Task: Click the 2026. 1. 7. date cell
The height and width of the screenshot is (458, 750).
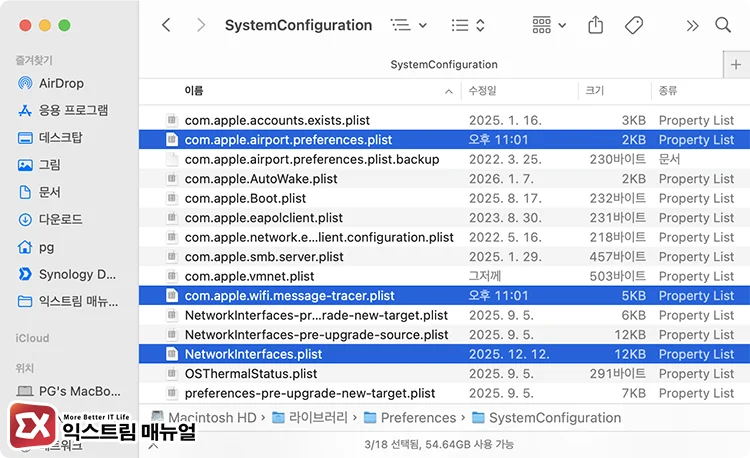Action: tap(501, 179)
